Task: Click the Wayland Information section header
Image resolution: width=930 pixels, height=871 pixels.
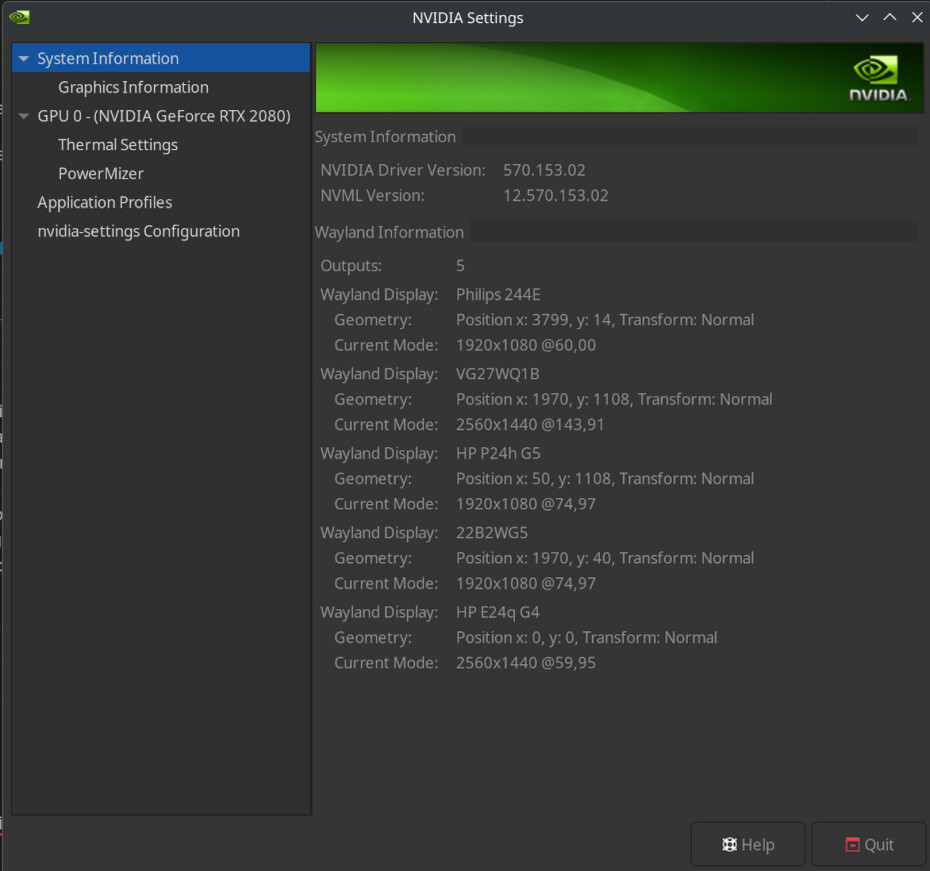Action: tap(389, 233)
